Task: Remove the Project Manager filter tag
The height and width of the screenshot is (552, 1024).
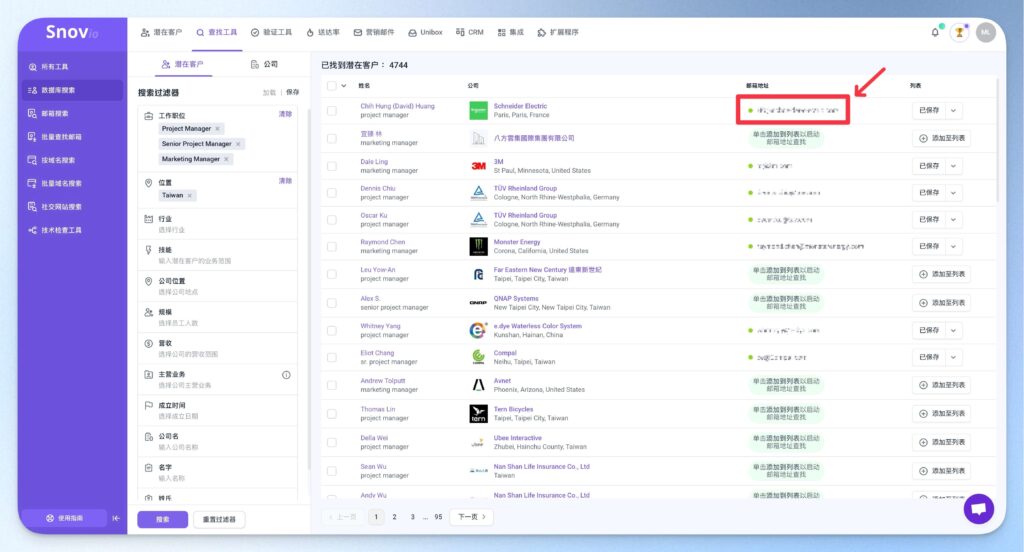Action: pos(217,129)
